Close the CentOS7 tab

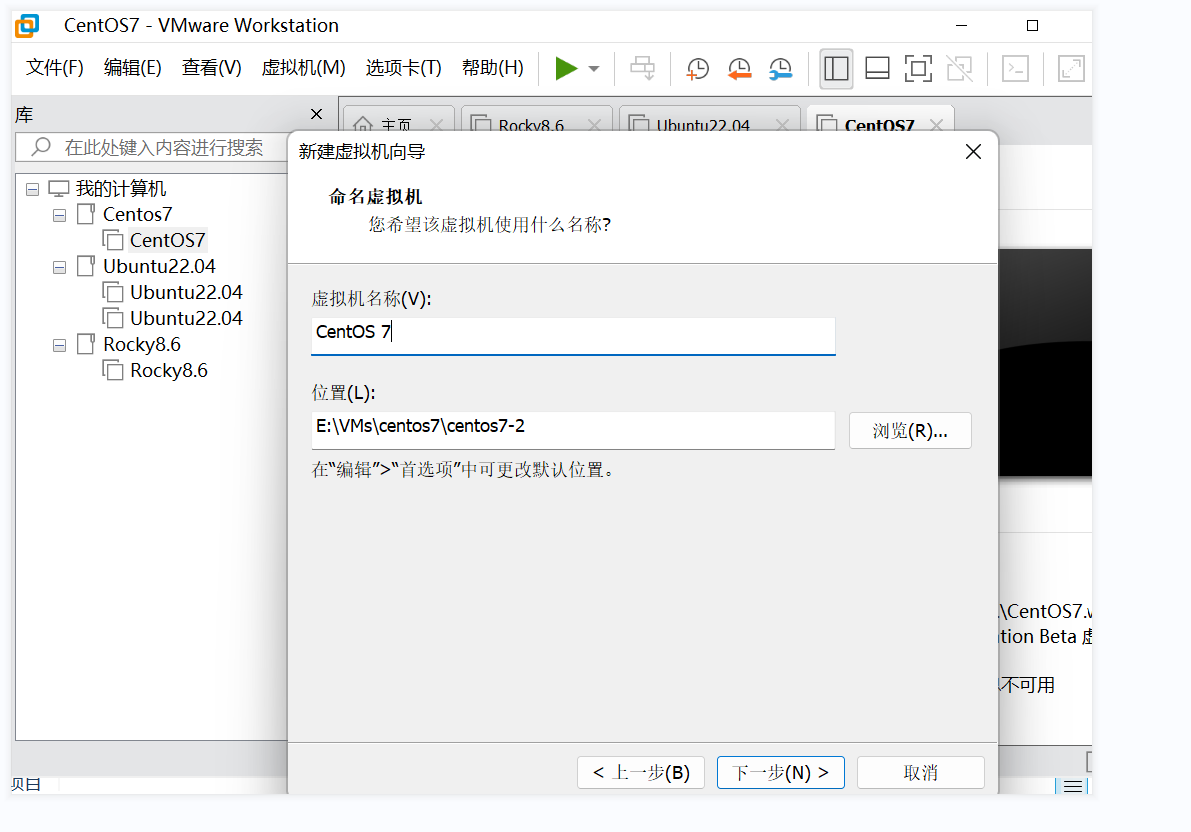pos(937,125)
